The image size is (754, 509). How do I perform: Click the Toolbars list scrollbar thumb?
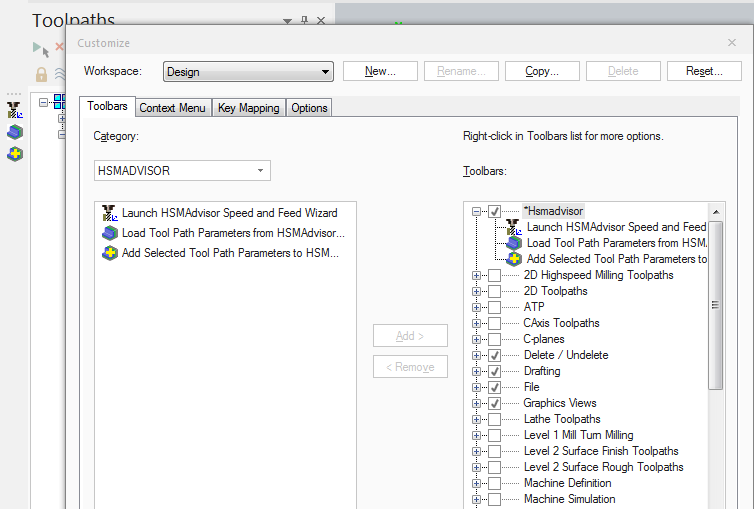click(716, 305)
